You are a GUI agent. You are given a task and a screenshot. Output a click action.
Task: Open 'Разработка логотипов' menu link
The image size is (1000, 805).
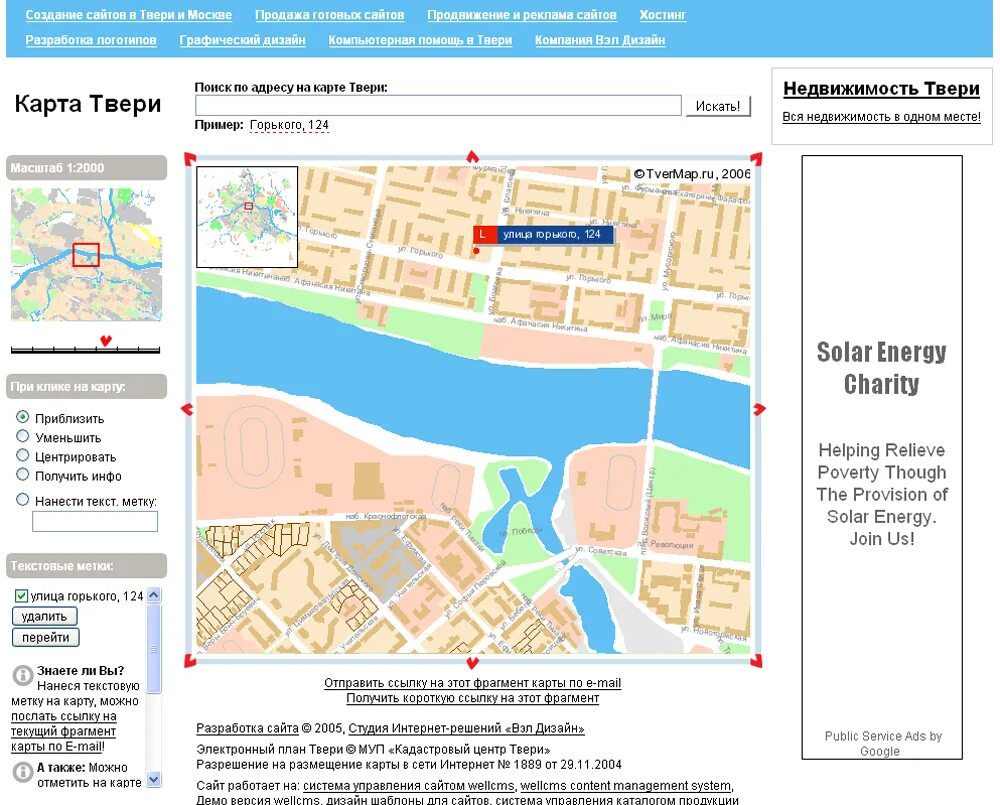pos(91,40)
